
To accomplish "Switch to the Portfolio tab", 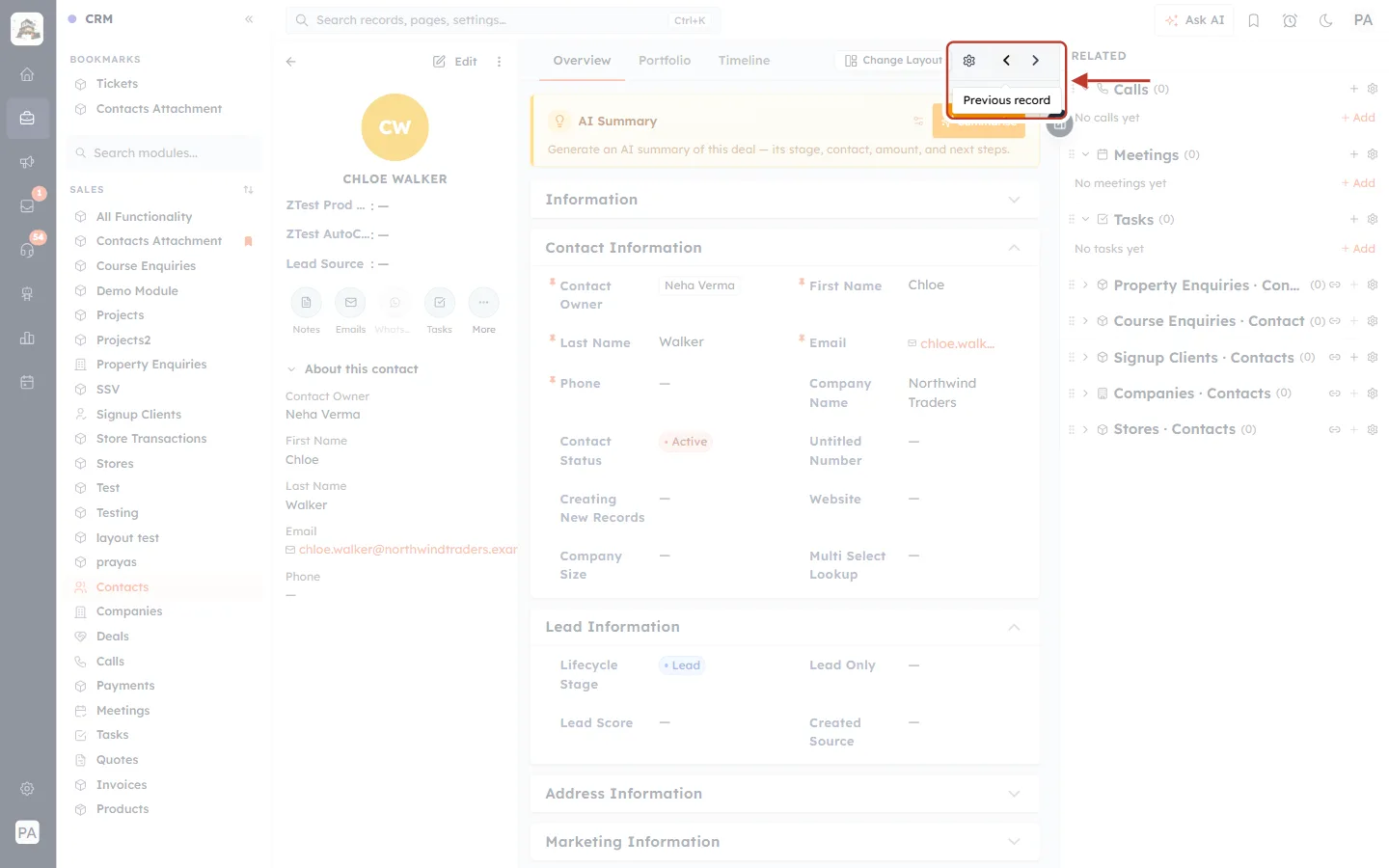I will point(665,61).
